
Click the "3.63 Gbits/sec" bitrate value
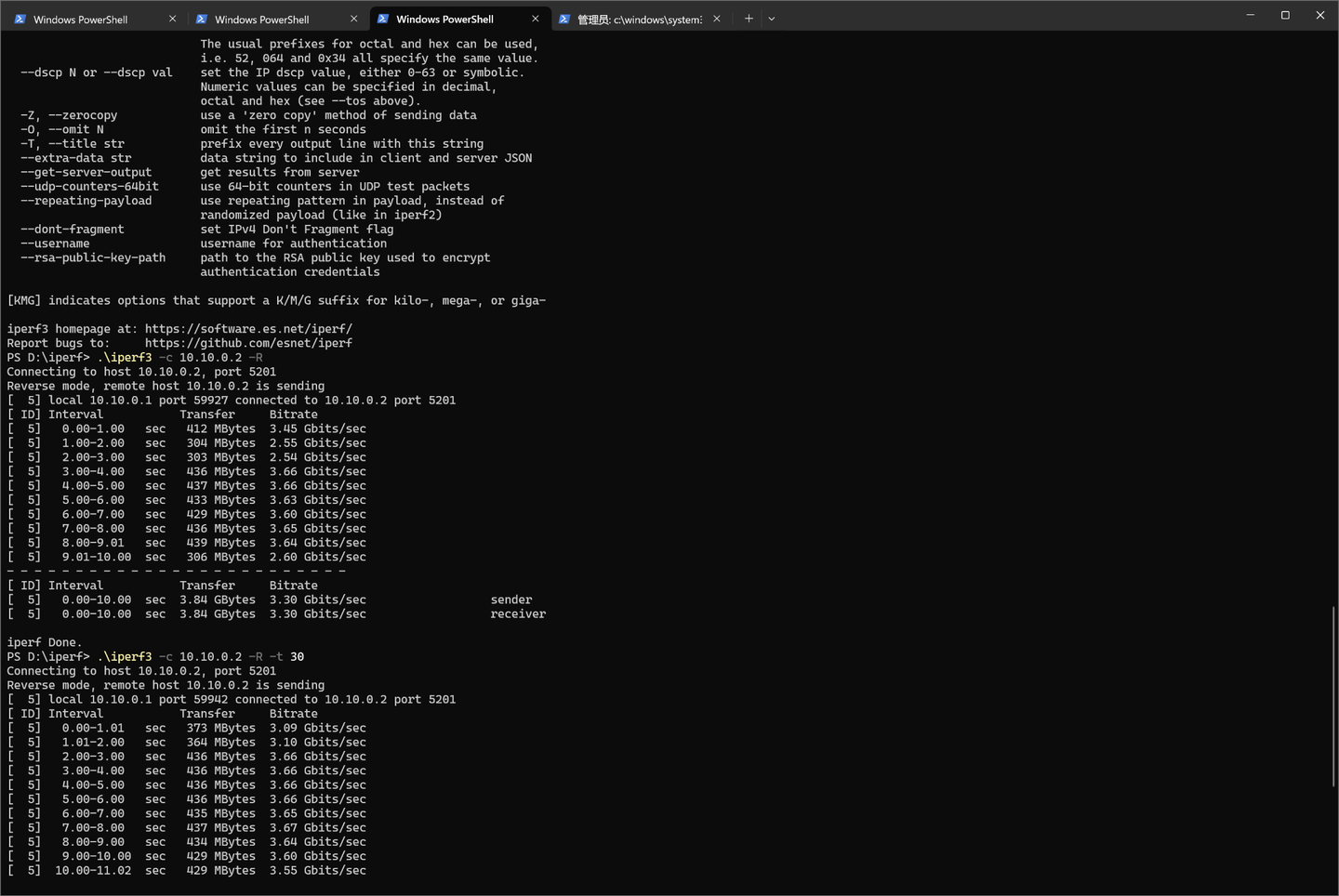(x=318, y=500)
